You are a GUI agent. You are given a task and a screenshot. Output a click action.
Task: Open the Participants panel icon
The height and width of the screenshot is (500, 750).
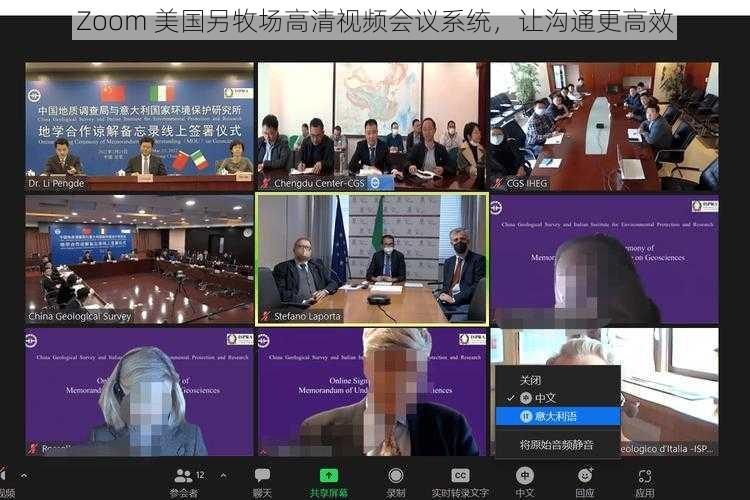pyautogui.click(x=183, y=476)
